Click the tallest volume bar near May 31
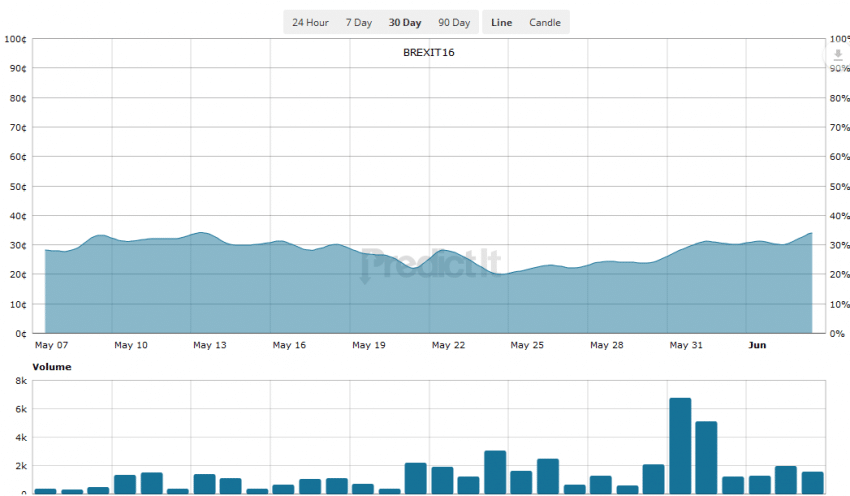 (680, 446)
